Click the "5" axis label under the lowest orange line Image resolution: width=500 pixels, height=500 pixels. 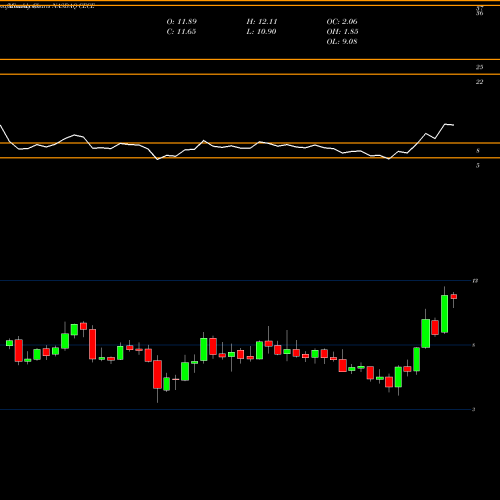(x=478, y=165)
